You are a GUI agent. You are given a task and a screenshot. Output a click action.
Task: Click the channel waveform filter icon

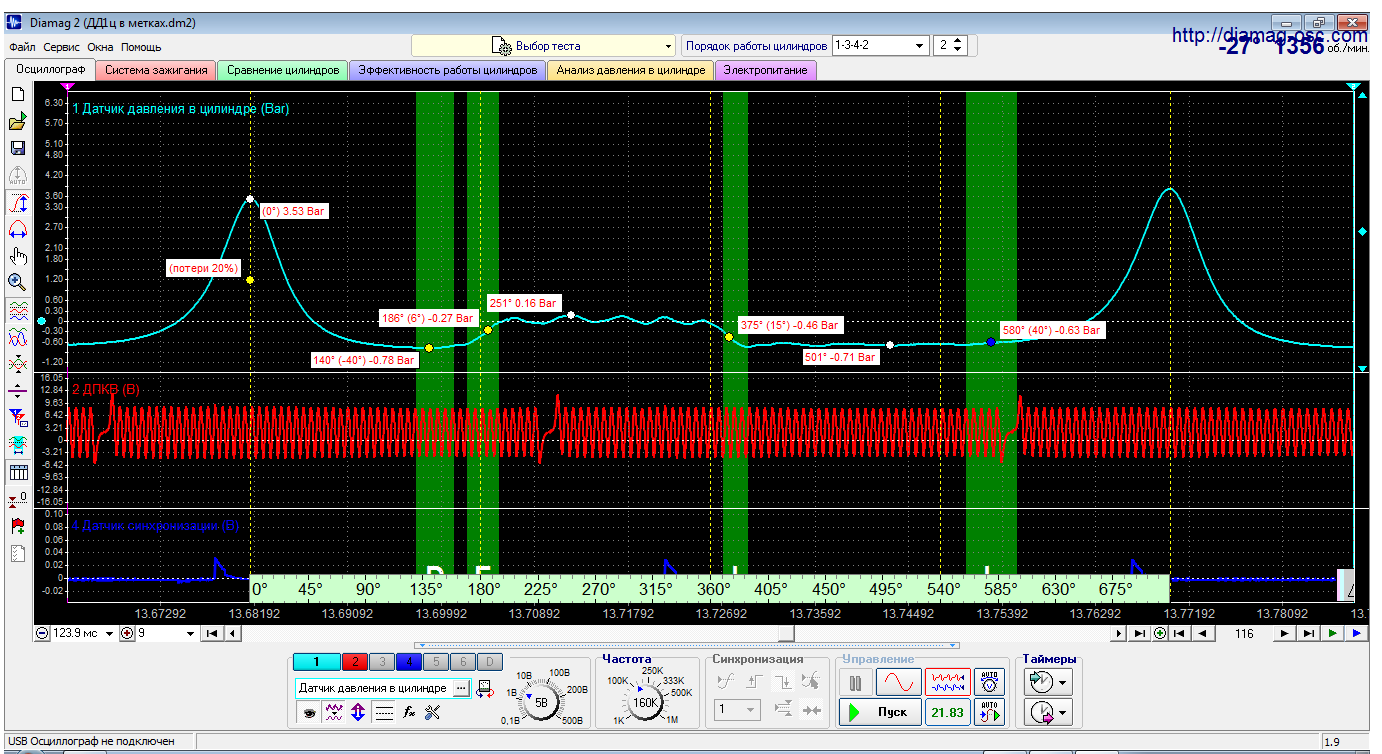pyautogui.click(x=334, y=713)
